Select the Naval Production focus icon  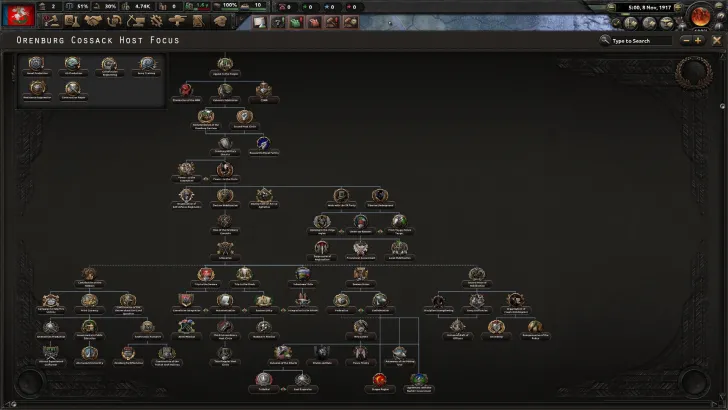[x=36, y=63]
